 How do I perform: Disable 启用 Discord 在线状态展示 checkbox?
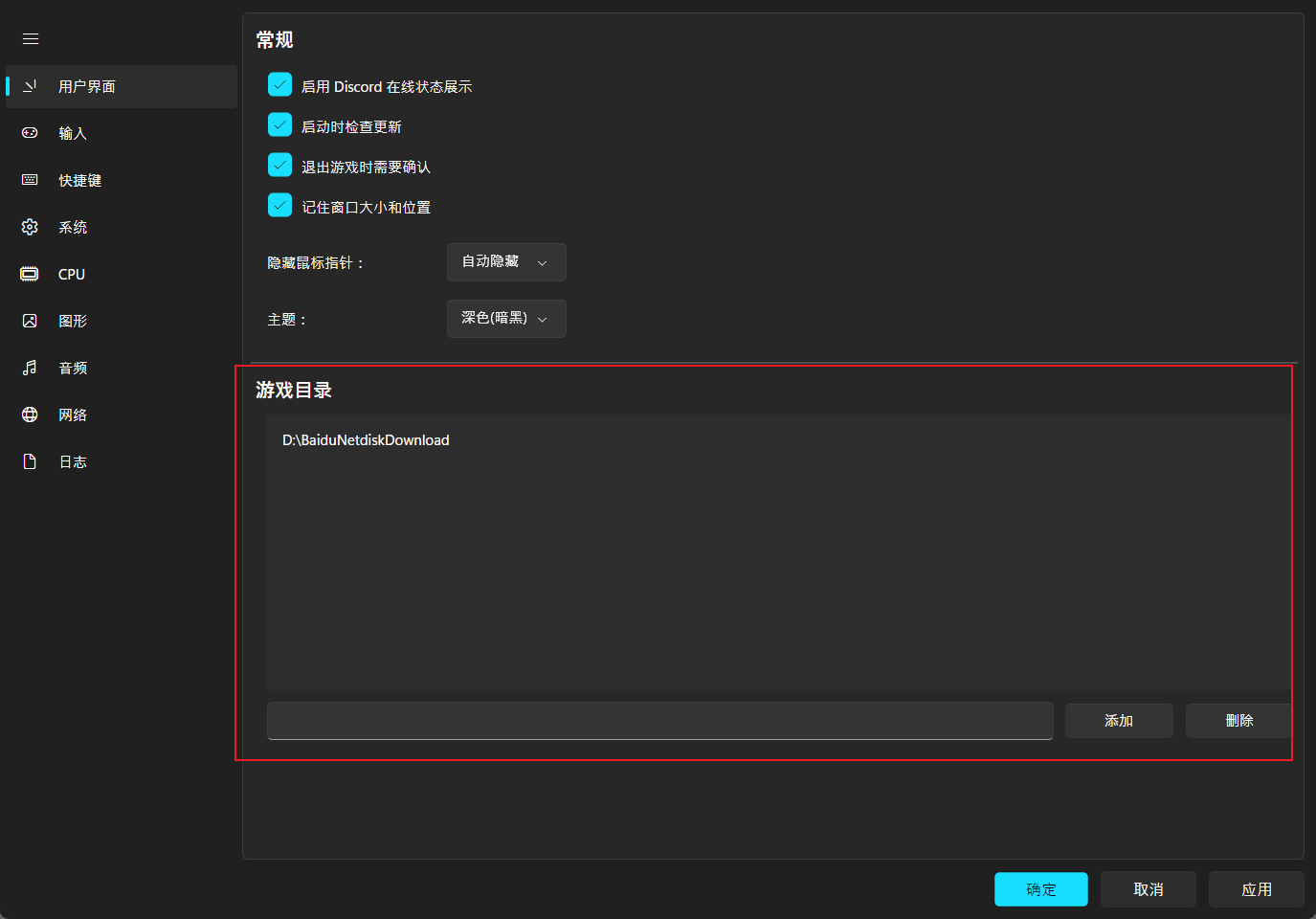pos(279,85)
